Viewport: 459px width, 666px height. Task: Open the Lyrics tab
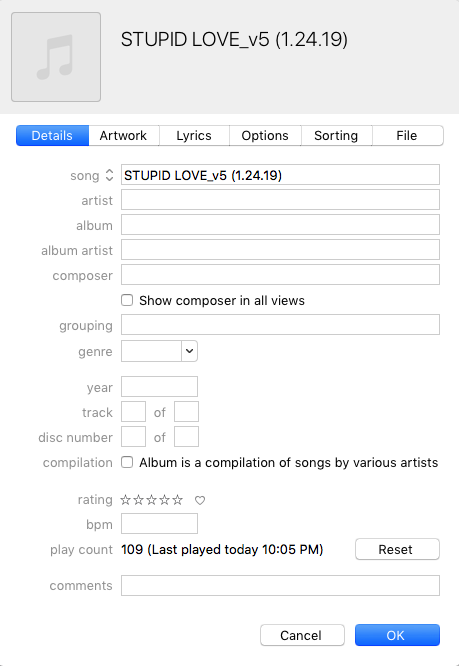click(194, 135)
